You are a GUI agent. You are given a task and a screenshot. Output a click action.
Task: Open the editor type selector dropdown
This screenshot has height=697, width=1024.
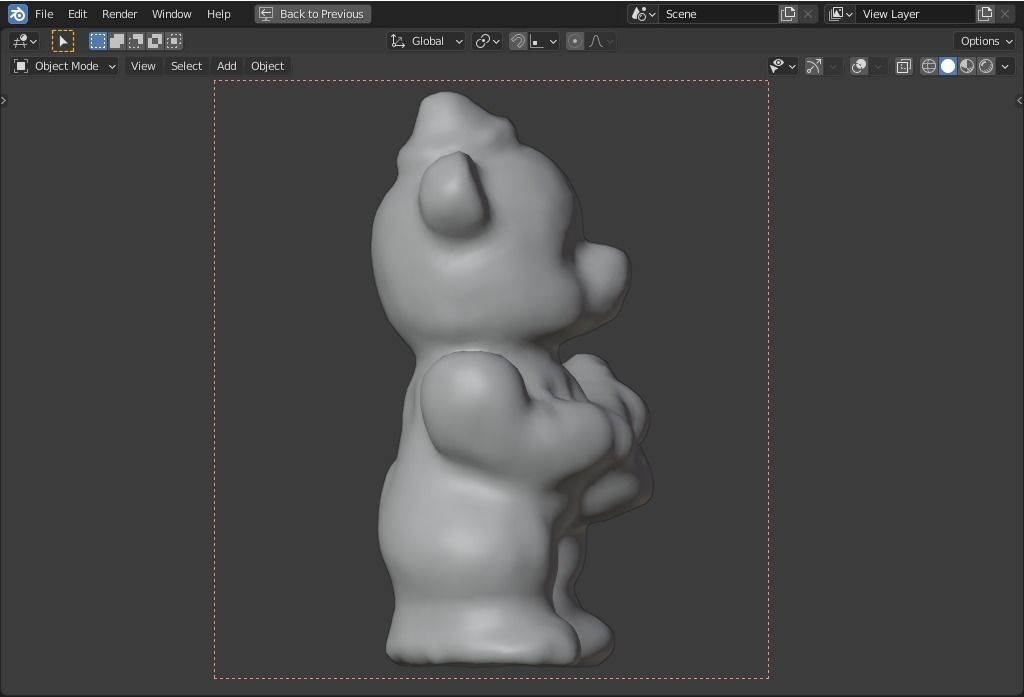[24, 41]
